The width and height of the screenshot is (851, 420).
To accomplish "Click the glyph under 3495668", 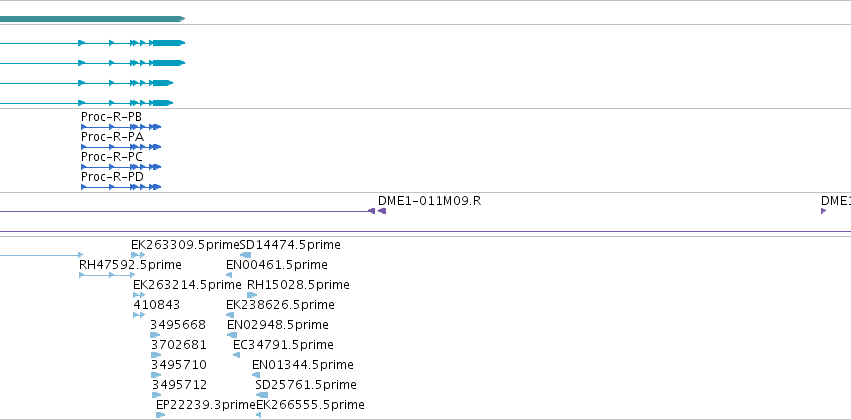I will [155, 335].
